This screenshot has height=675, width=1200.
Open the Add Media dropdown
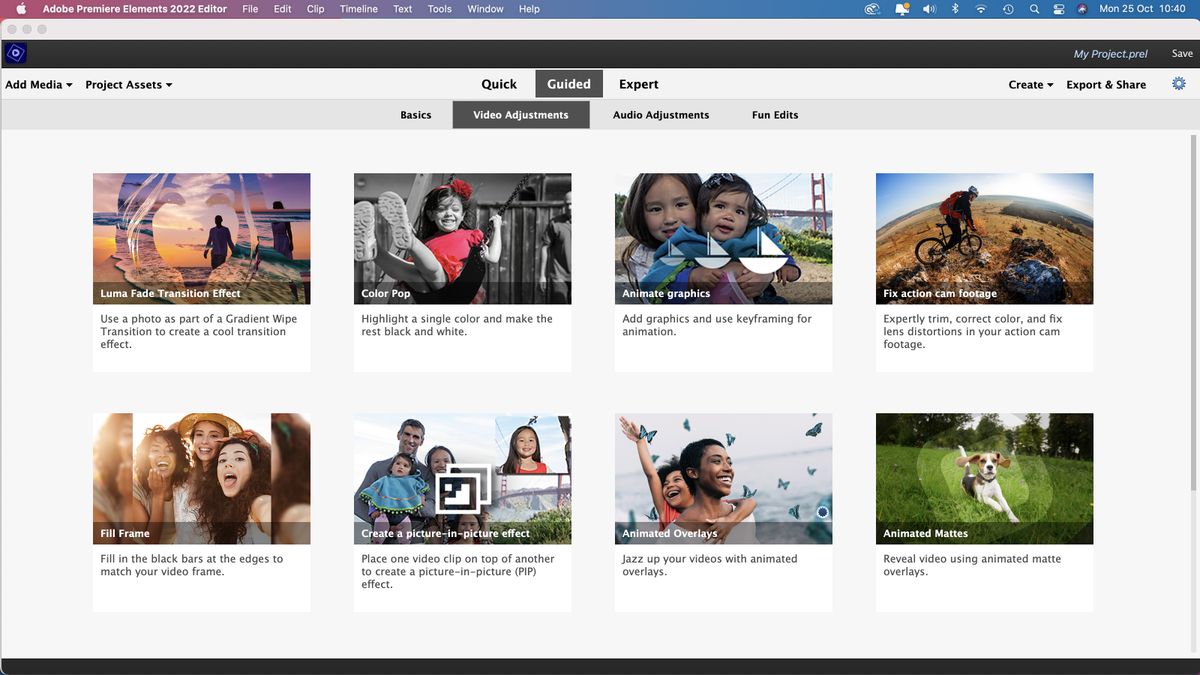(38, 84)
